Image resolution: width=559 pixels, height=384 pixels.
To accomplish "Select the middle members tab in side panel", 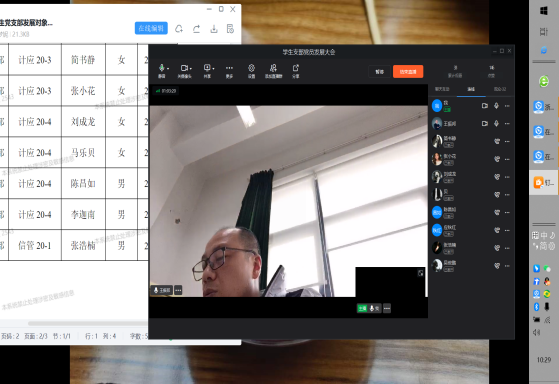I will (x=471, y=89).
